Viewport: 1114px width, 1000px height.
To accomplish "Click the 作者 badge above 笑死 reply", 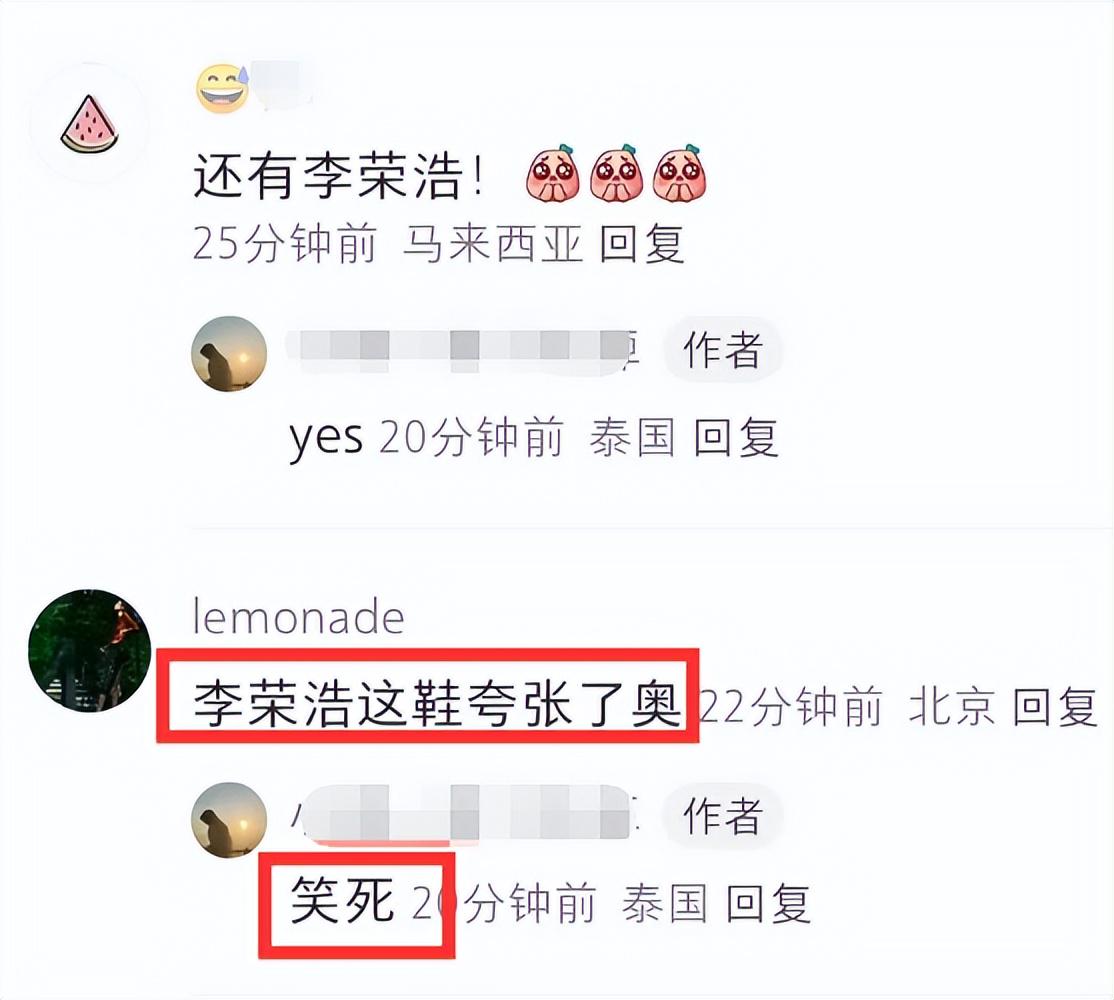I will coord(723,815).
